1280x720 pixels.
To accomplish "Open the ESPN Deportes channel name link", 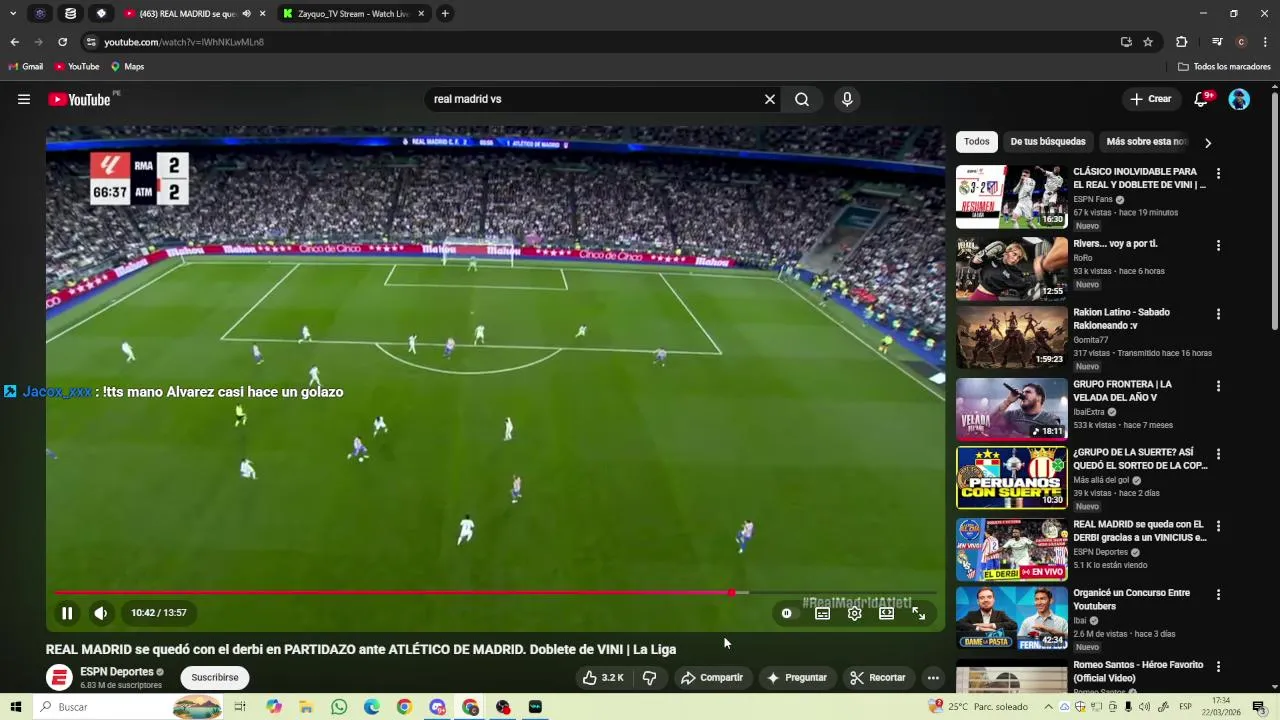I will (x=117, y=672).
